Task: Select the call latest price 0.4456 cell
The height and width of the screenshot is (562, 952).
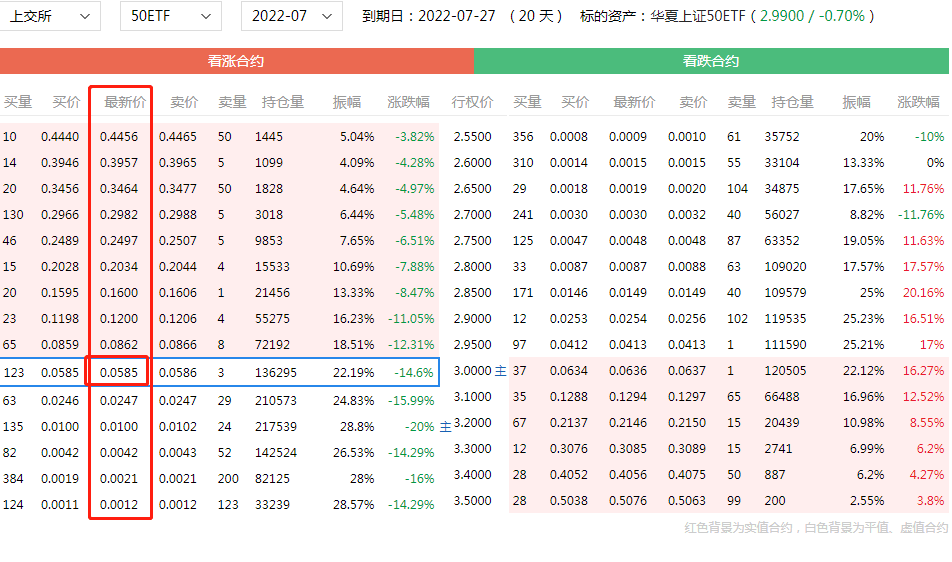Action: coord(119,137)
